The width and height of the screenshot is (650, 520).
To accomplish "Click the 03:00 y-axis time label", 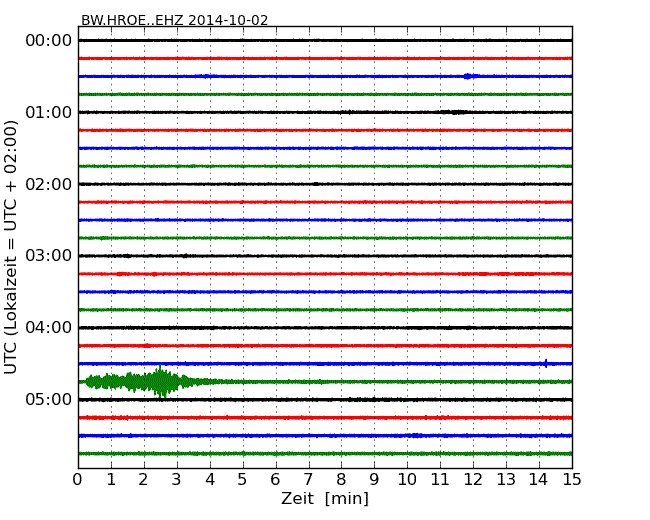I will [x=49, y=256].
